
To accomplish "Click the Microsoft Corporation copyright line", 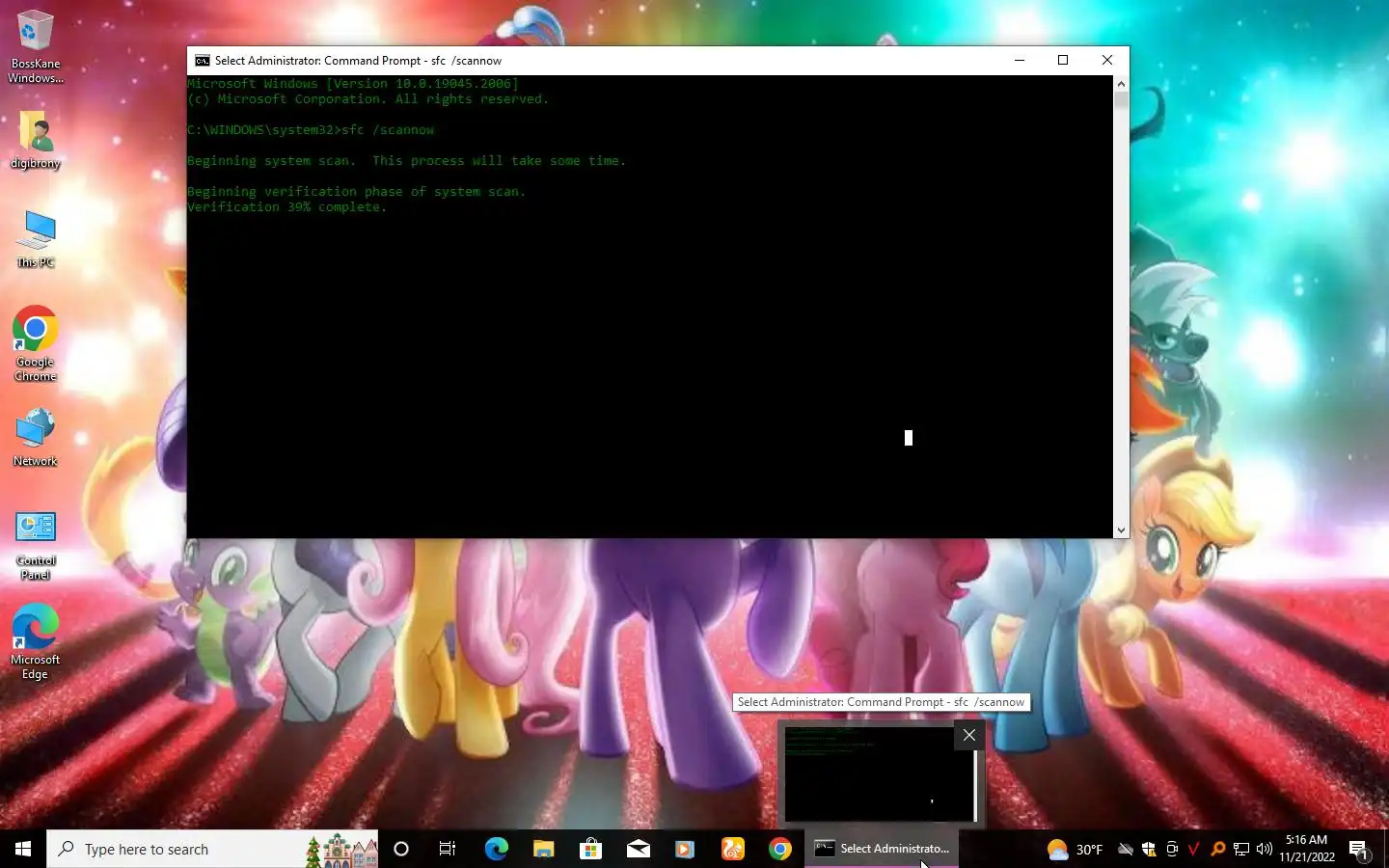I will 368,99.
